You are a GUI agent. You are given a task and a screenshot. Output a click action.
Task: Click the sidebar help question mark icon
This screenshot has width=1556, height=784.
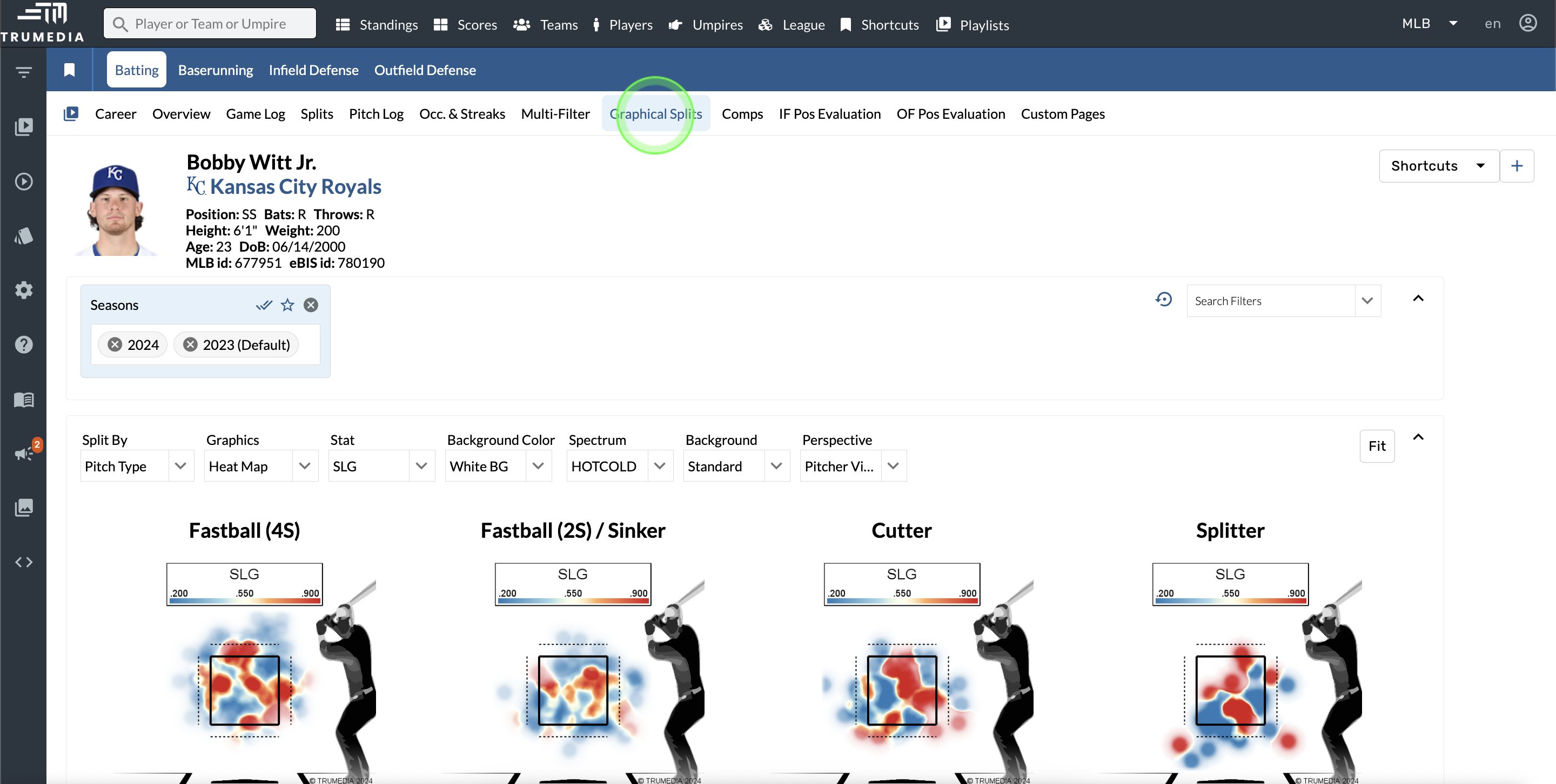[x=24, y=344]
